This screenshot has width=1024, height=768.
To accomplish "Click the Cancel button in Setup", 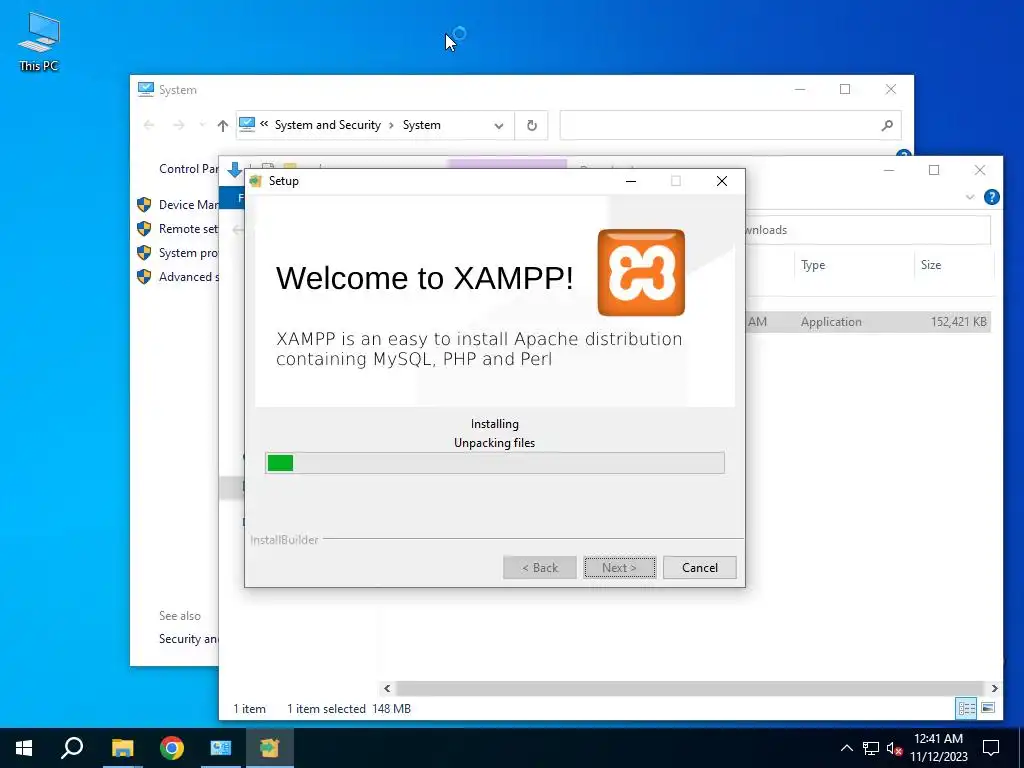I will [699, 568].
